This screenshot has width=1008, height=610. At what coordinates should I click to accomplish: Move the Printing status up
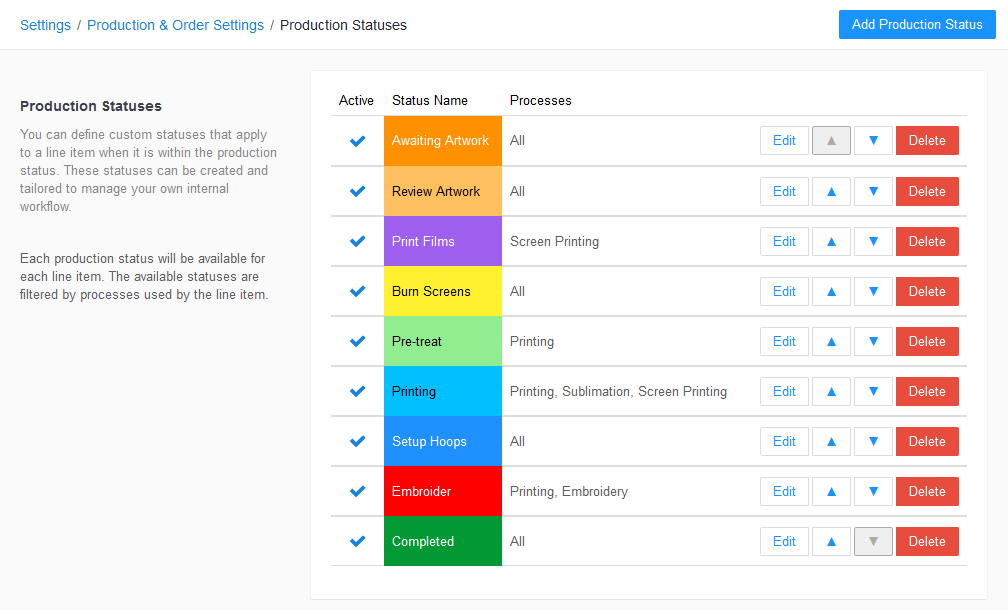[x=831, y=391]
